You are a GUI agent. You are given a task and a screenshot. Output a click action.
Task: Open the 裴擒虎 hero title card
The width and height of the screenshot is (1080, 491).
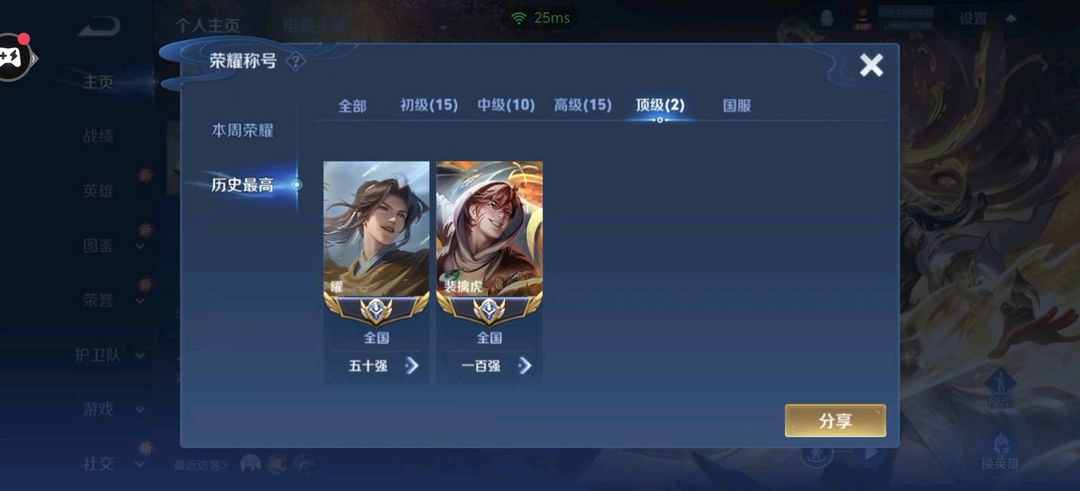coord(489,271)
